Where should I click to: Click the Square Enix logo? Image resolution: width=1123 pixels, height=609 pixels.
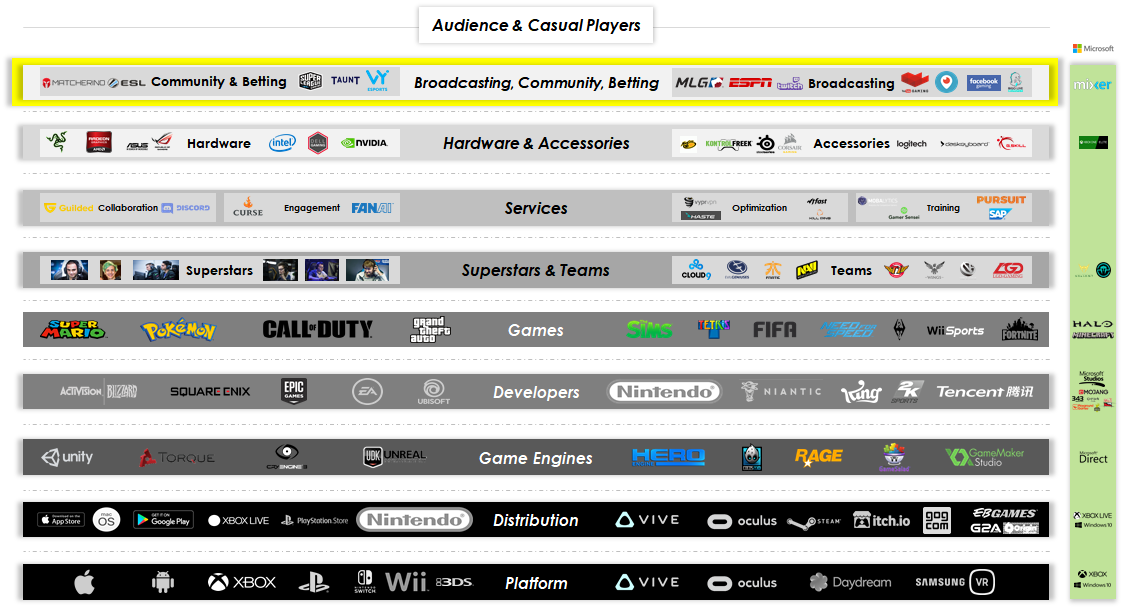210,391
